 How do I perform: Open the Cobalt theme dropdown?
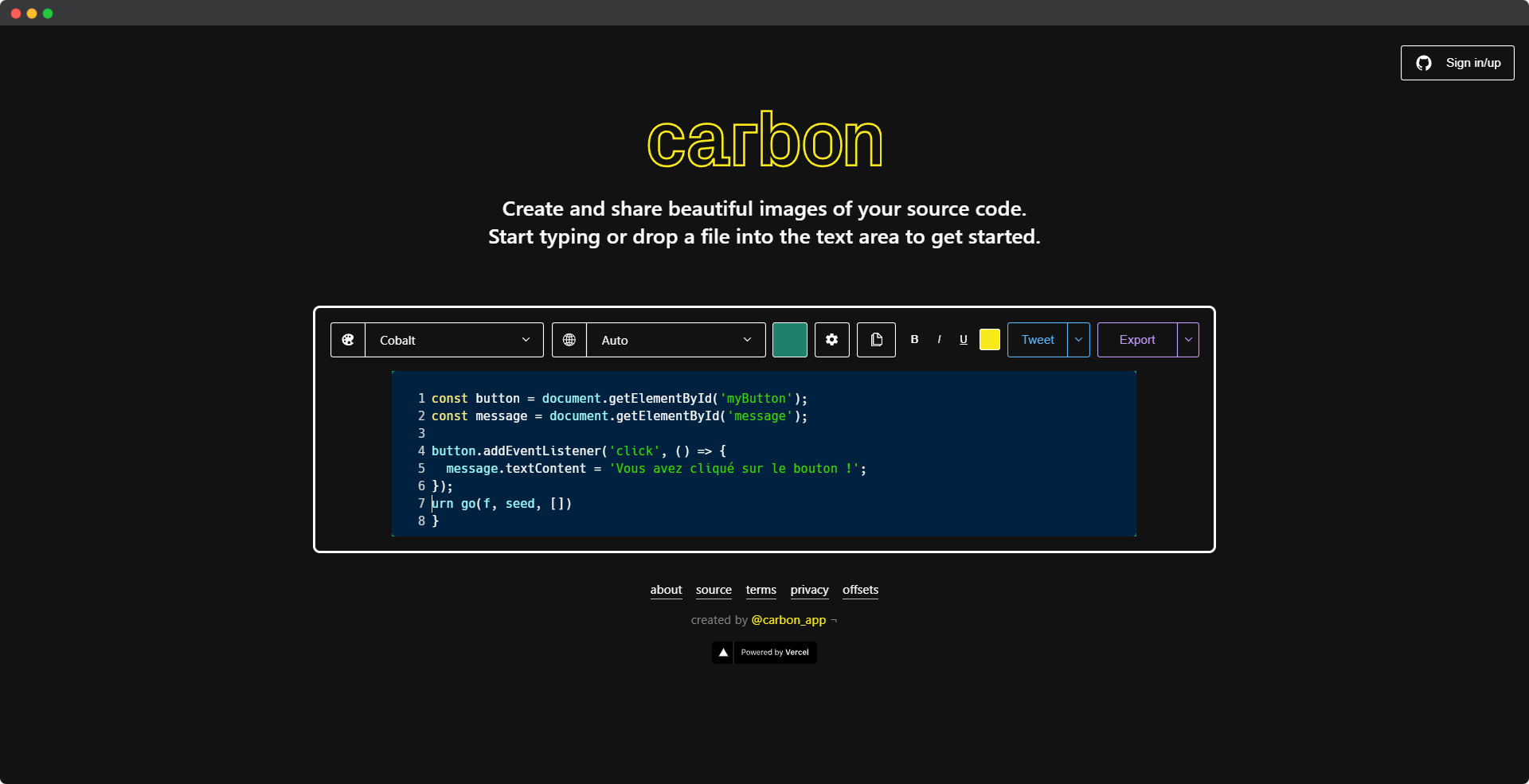(454, 340)
